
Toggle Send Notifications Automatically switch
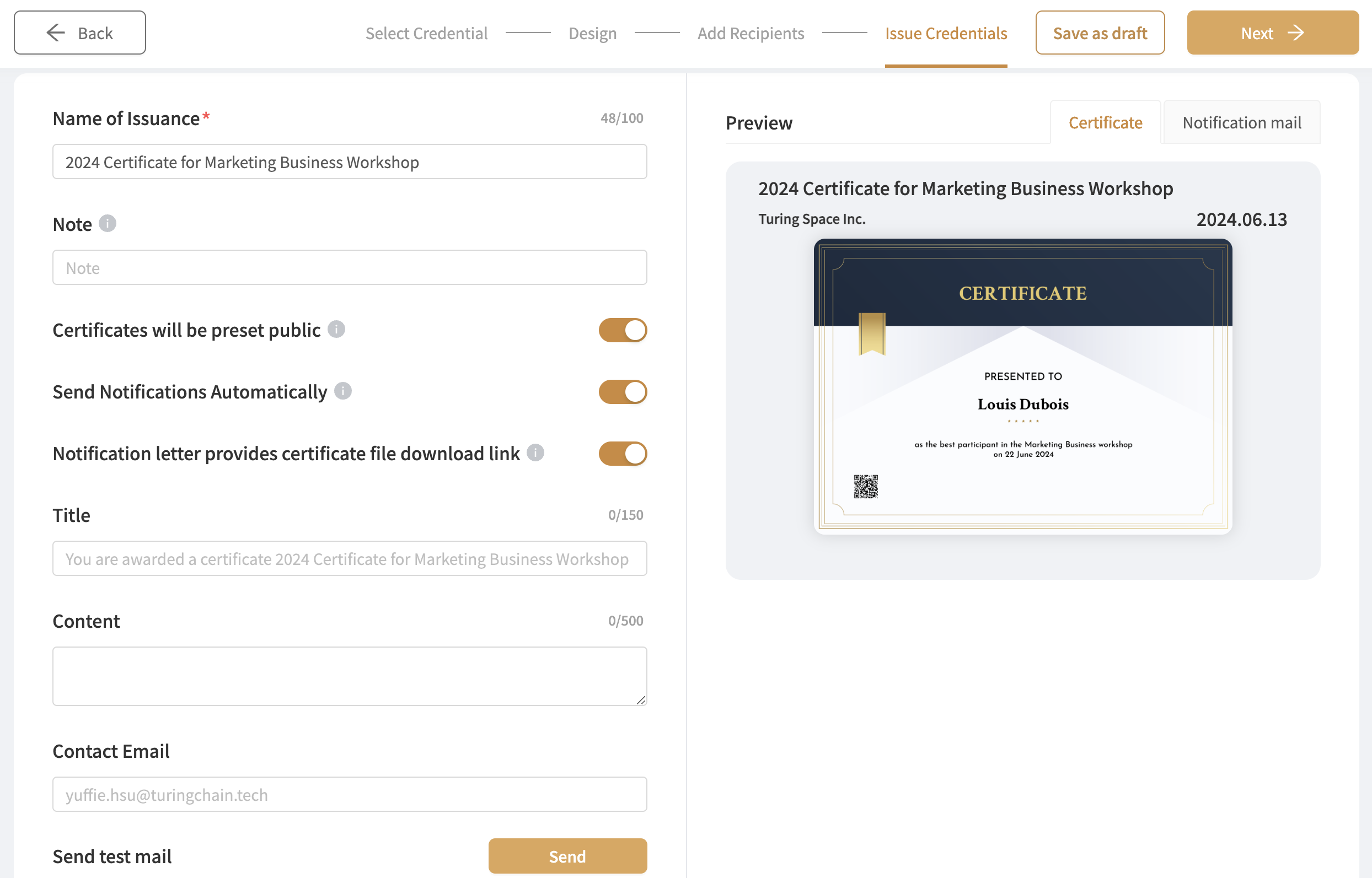(622, 392)
